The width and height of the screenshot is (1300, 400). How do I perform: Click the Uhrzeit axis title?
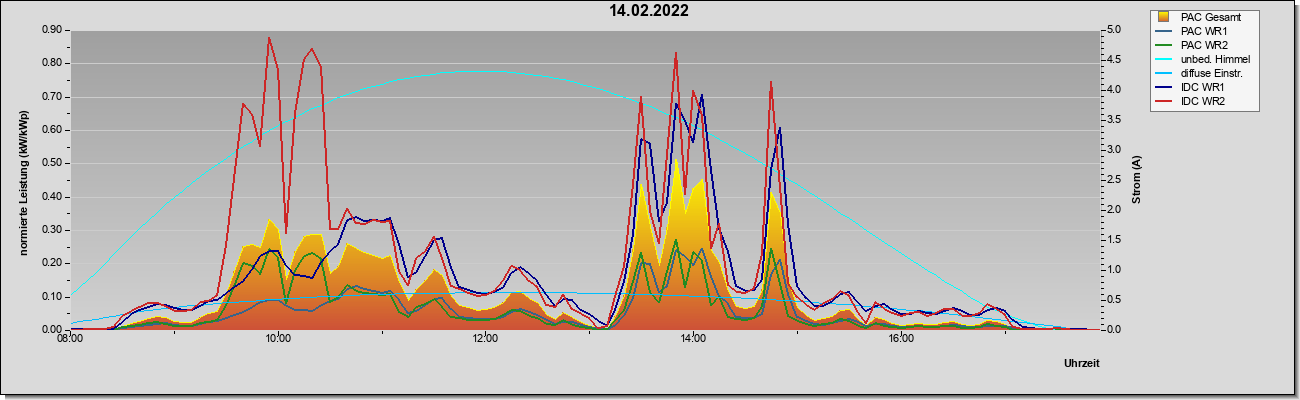[1081, 363]
